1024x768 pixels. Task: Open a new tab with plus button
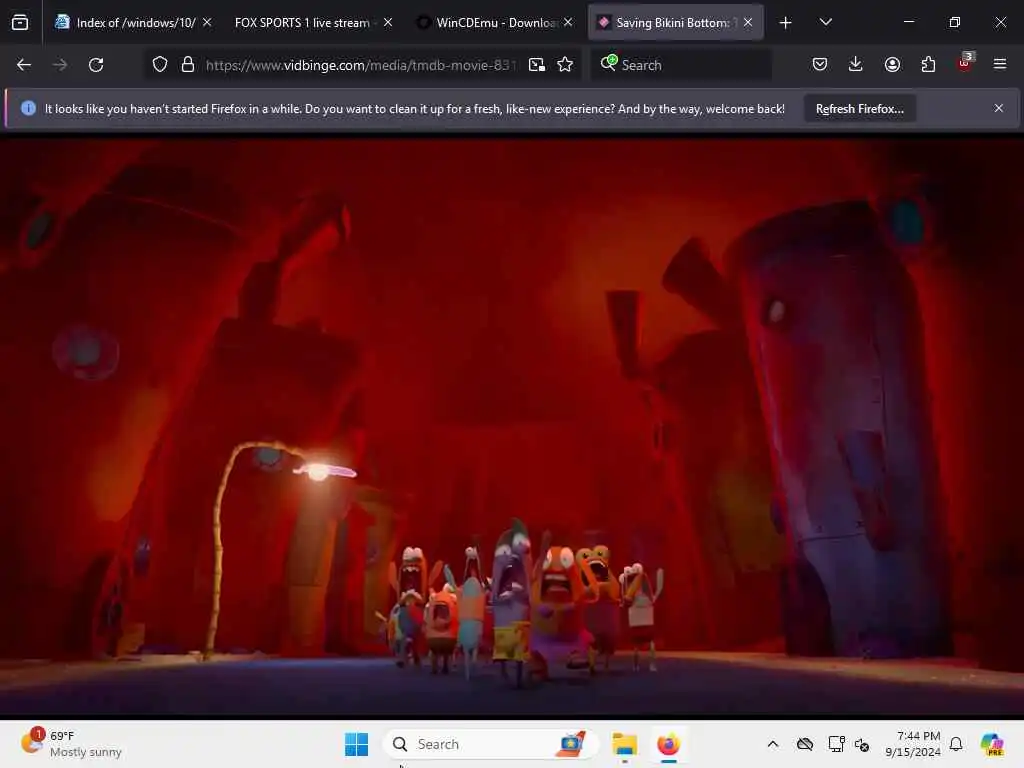786,23
